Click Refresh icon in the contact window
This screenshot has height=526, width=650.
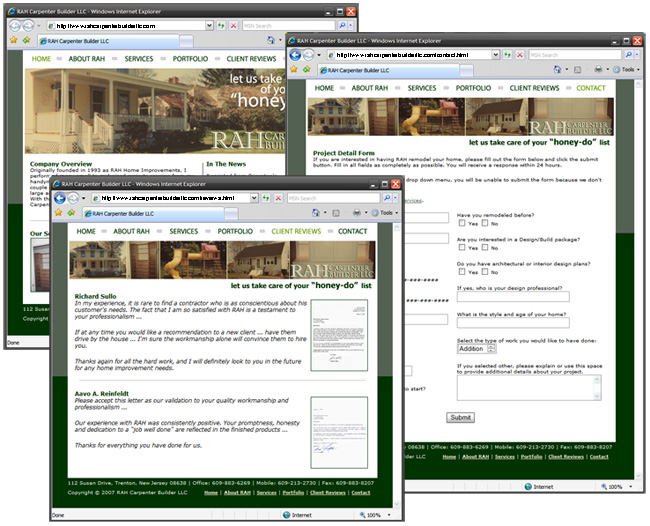pyautogui.click(x=507, y=55)
